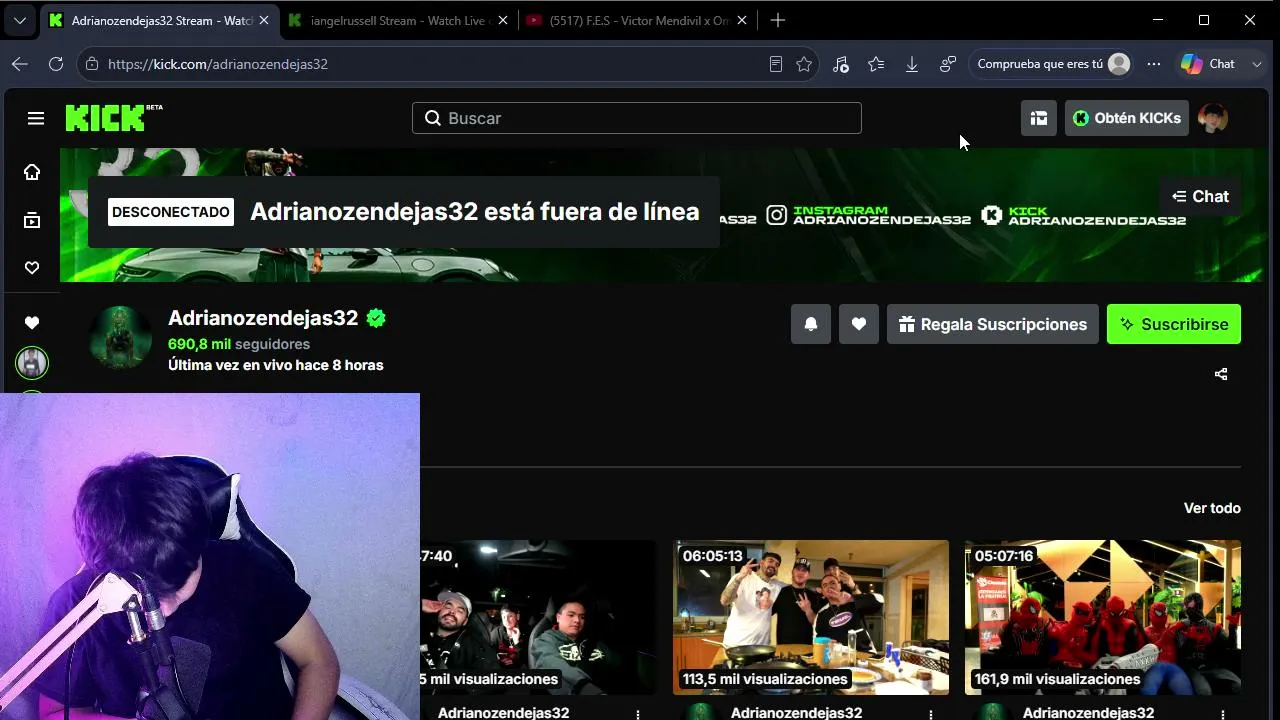
Task: Click the green verified badge by Adrianozendejas32
Action: pyautogui.click(x=376, y=318)
